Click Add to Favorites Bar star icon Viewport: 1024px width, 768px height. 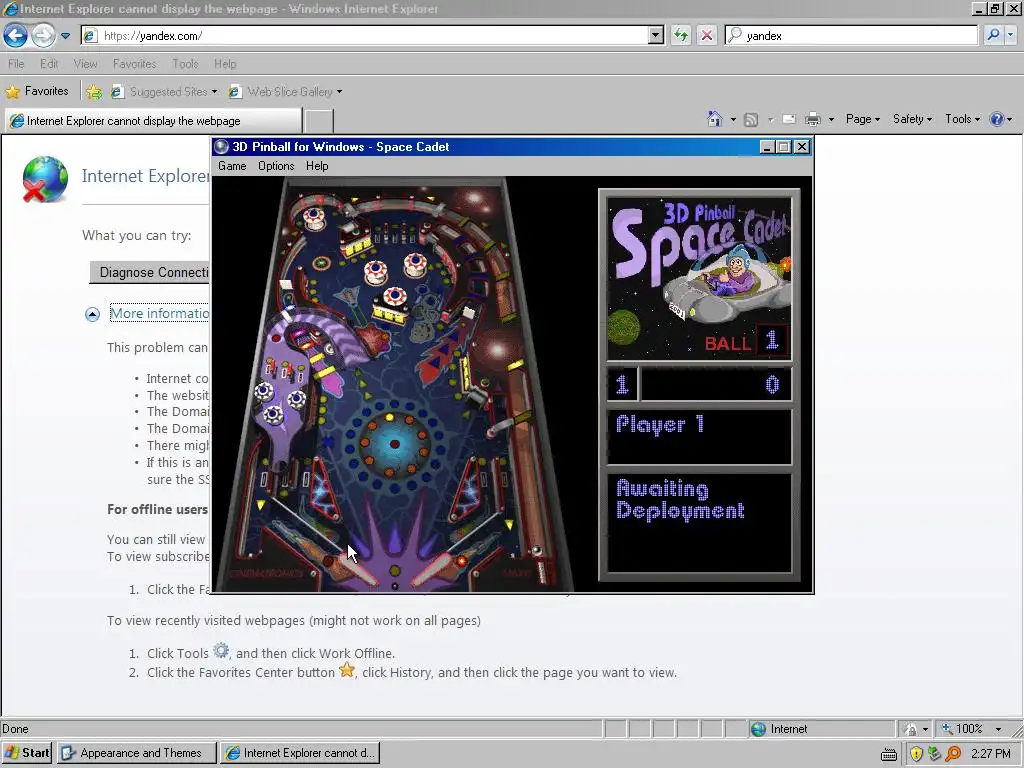(94, 92)
